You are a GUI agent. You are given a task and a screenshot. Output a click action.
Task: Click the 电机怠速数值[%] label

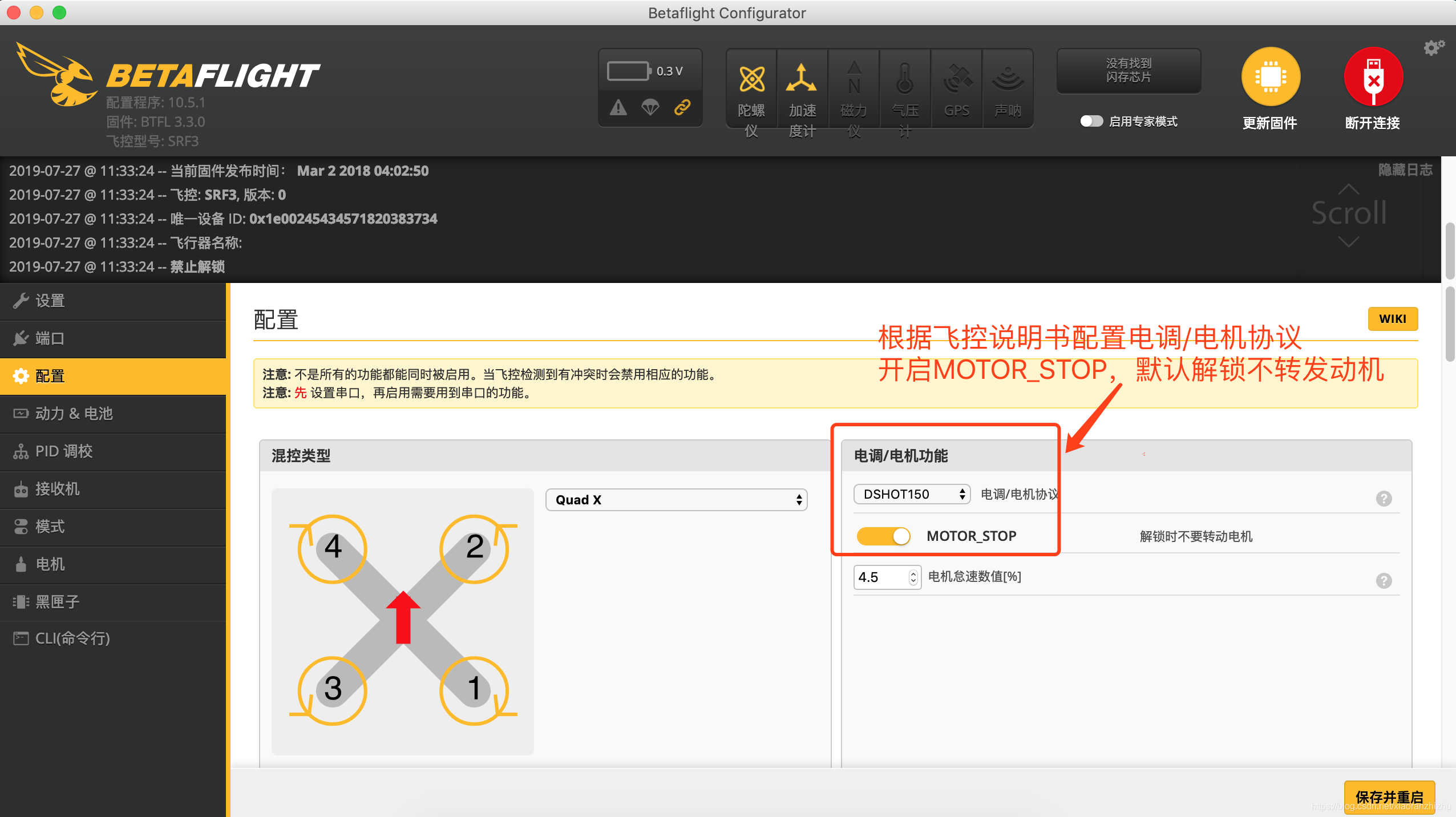[x=974, y=577]
